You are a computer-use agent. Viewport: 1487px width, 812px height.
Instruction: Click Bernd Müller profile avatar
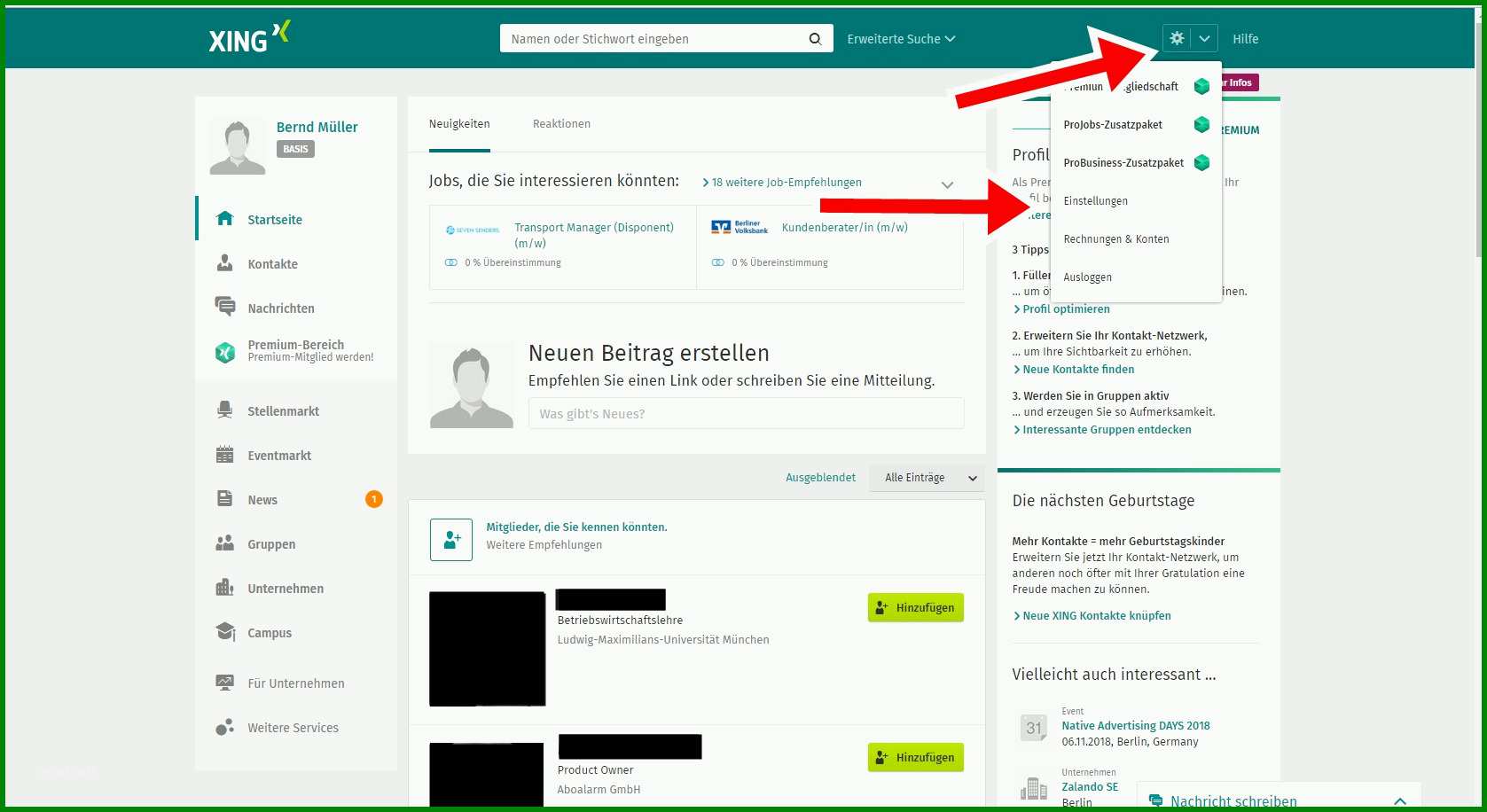pos(237,145)
